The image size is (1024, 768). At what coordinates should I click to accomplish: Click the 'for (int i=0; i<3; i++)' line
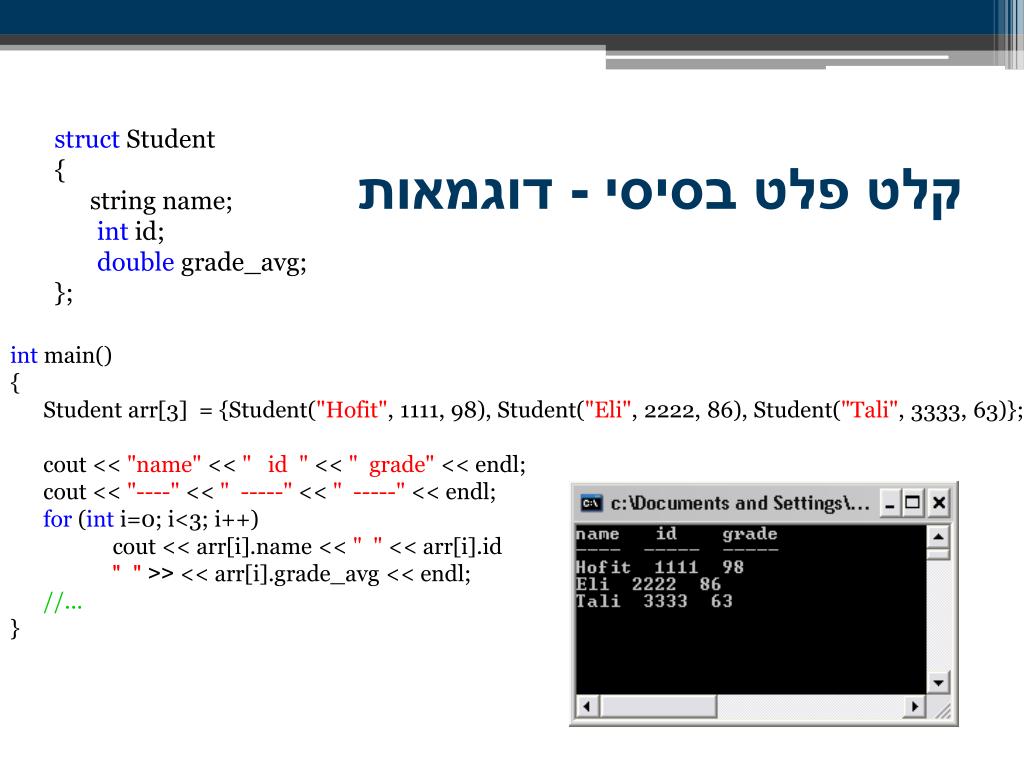(151, 519)
